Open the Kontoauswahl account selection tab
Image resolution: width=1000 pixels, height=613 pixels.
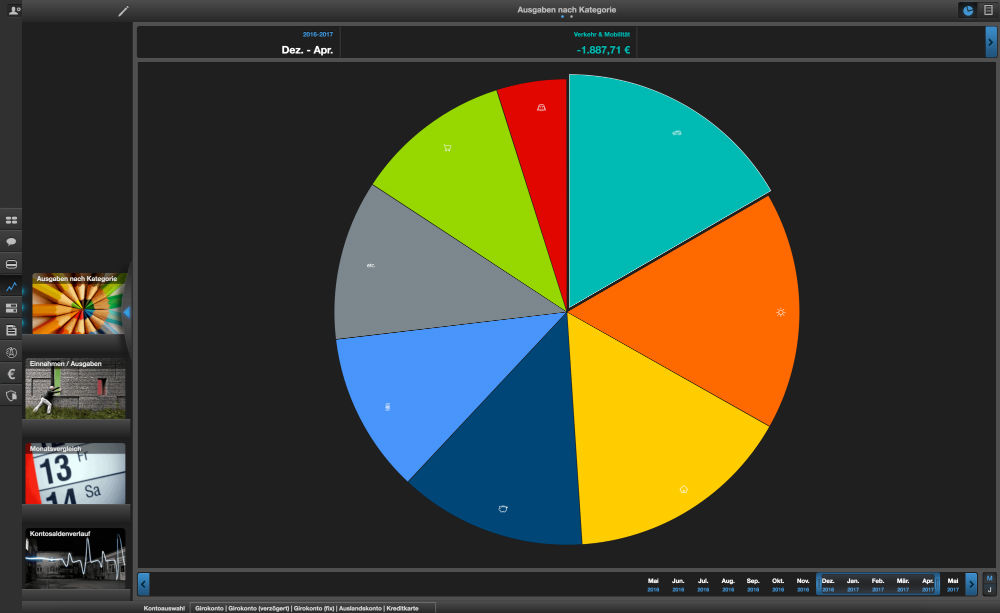click(164, 608)
